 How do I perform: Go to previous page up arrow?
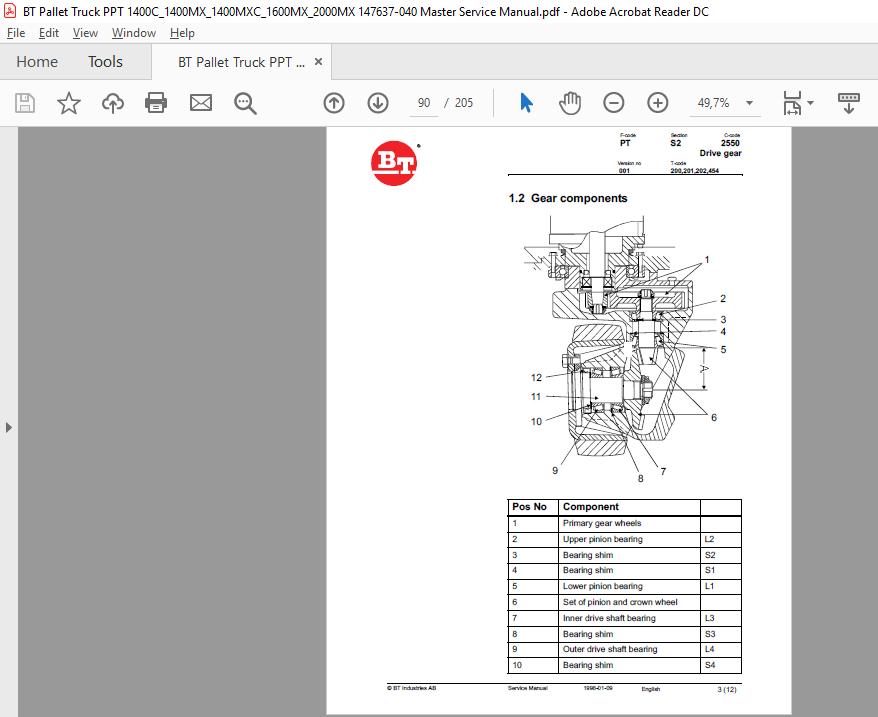click(x=334, y=103)
